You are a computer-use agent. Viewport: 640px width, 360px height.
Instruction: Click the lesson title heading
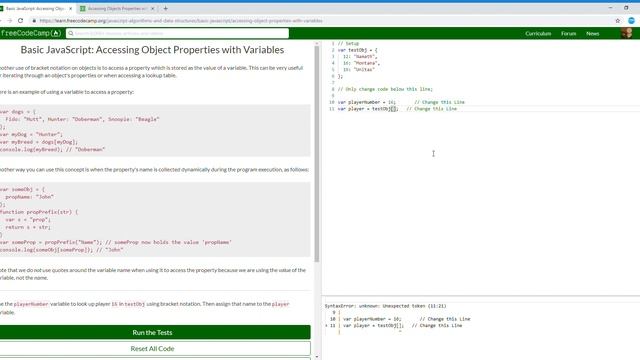coord(152,50)
